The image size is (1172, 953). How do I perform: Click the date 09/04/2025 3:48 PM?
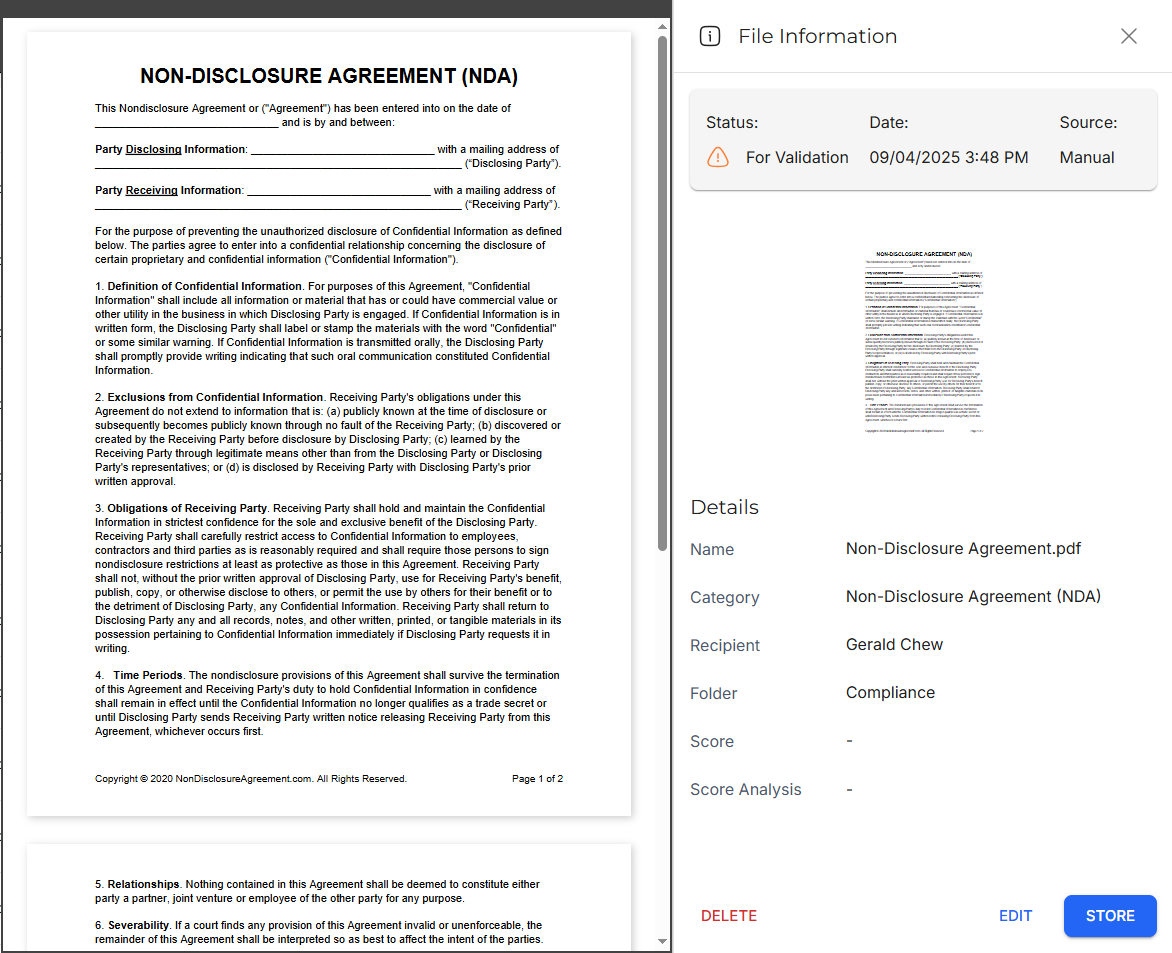[x=948, y=158]
